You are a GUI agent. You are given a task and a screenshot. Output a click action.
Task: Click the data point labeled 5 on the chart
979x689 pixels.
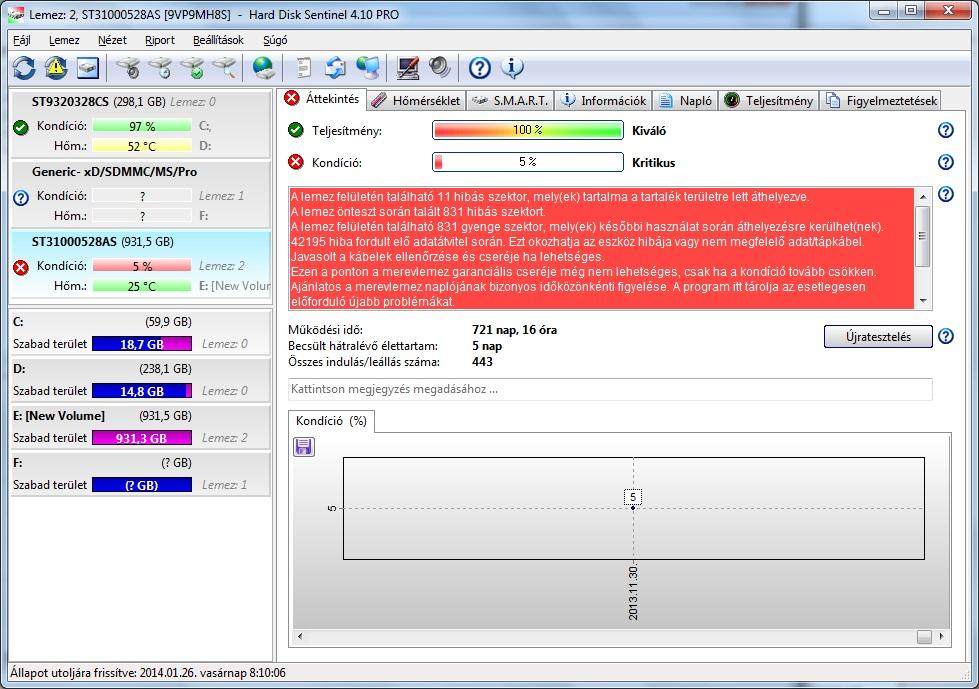633,507
